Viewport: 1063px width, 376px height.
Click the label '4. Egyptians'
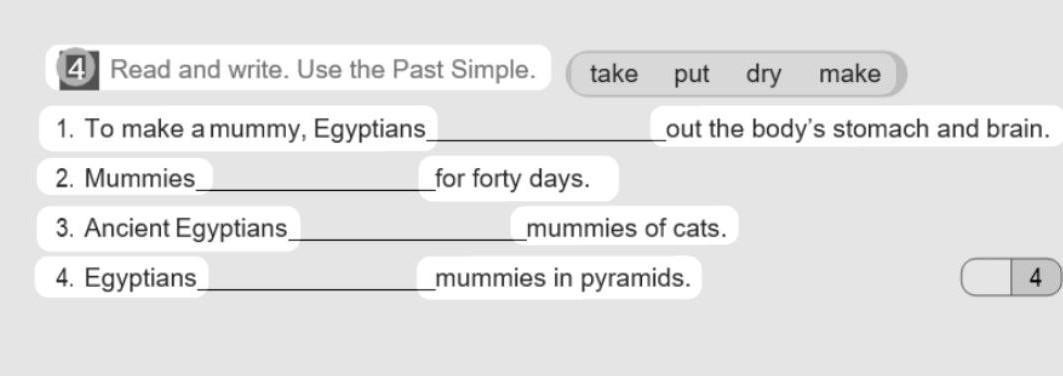(x=127, y=279)
